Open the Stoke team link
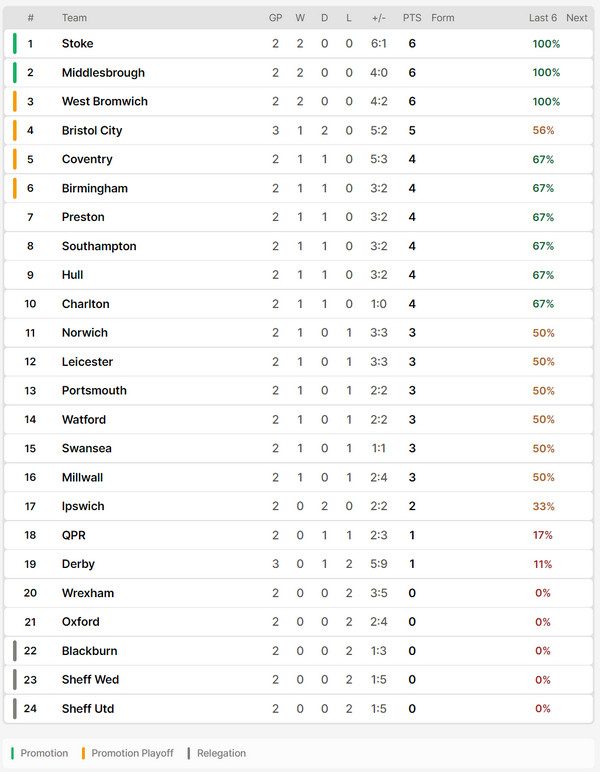Viewport: 600px width, 772px height. (x=77, y=43)
